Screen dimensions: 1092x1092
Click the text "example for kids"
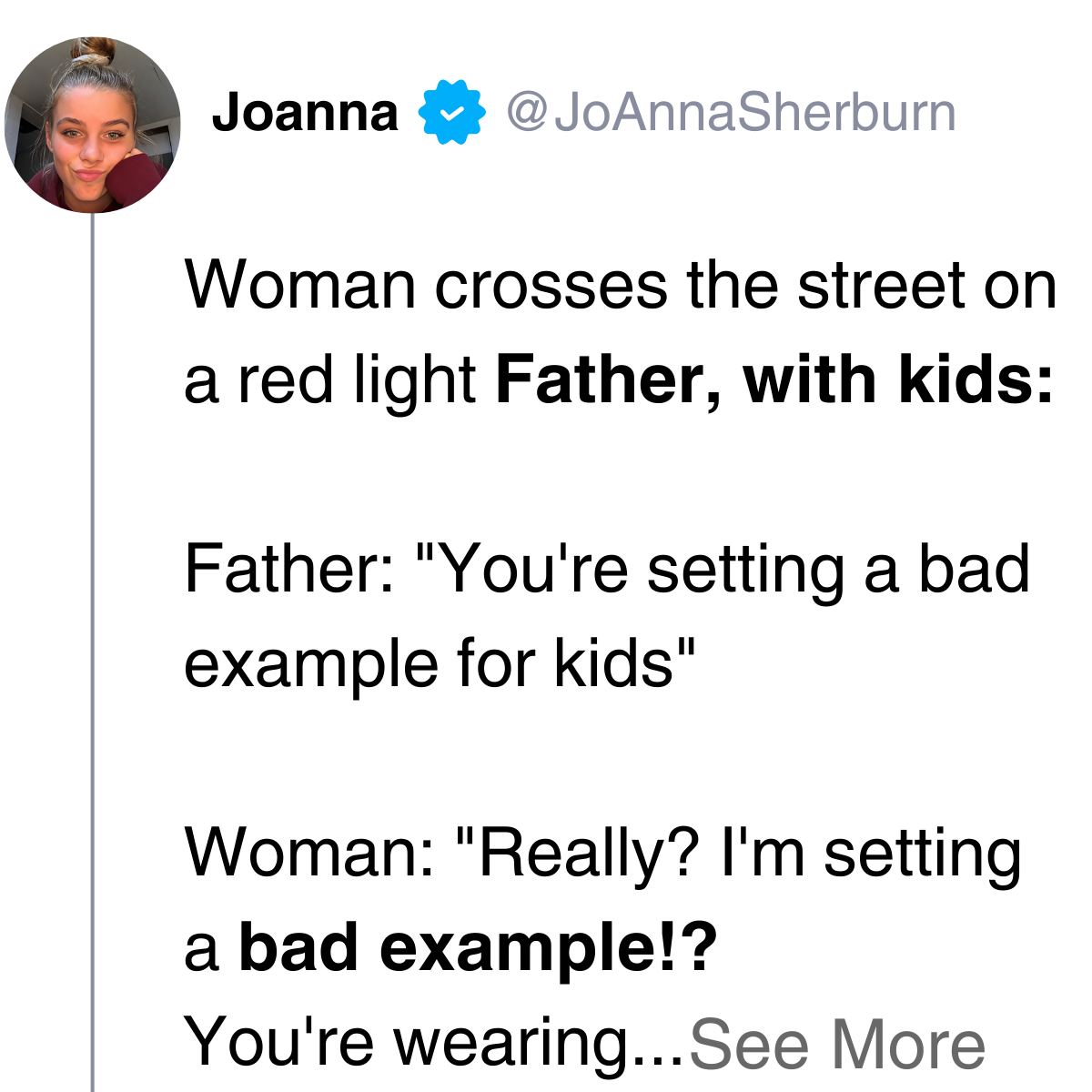pos(429,663)
